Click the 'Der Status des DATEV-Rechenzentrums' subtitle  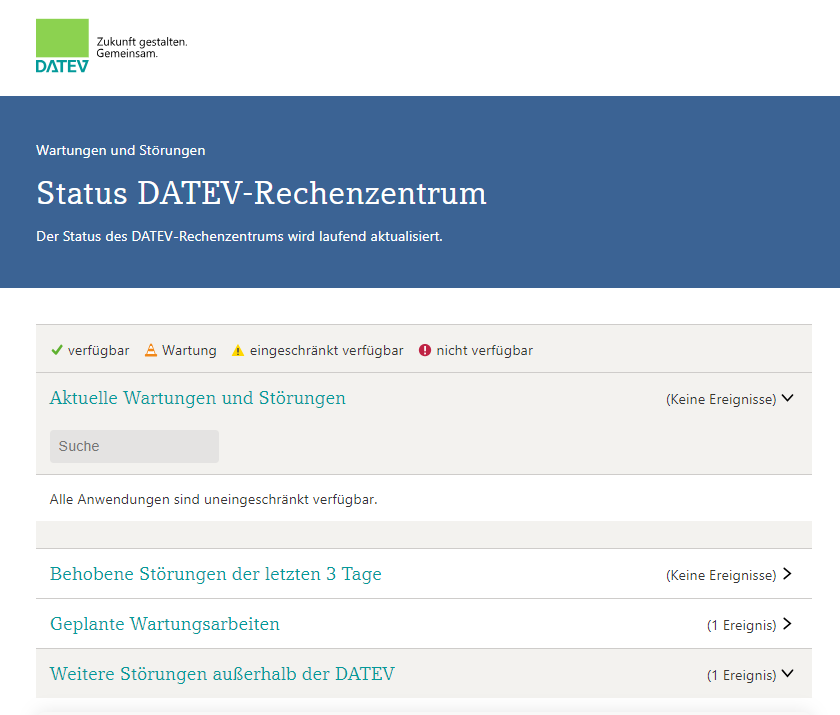pos(239,237)
